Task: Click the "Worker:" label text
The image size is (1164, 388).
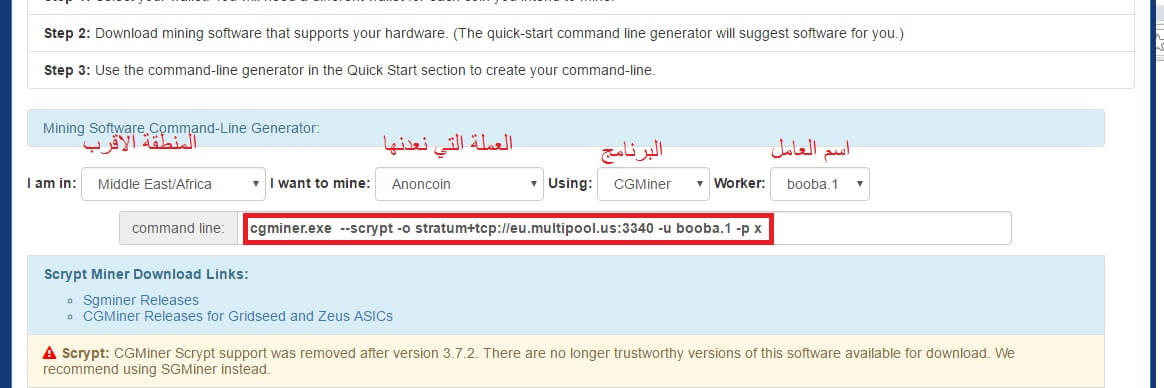Action: click(739, 183)
